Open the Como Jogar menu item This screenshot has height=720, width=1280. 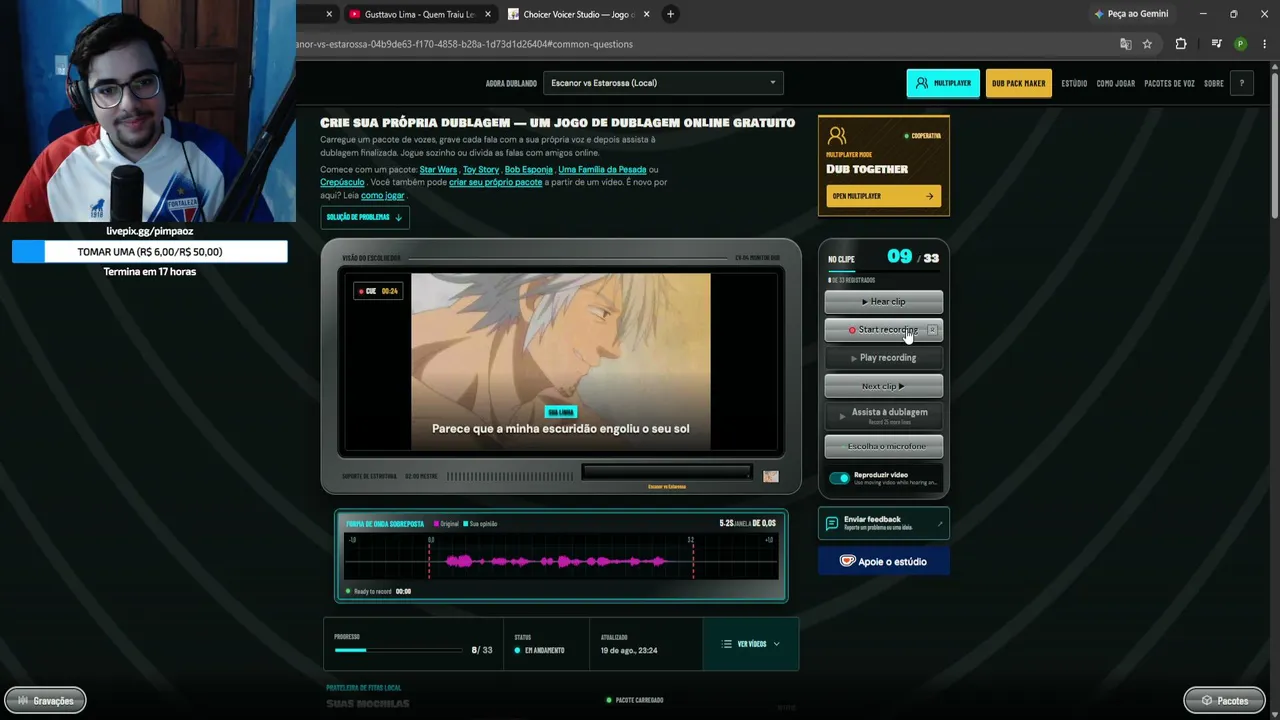1115,84
